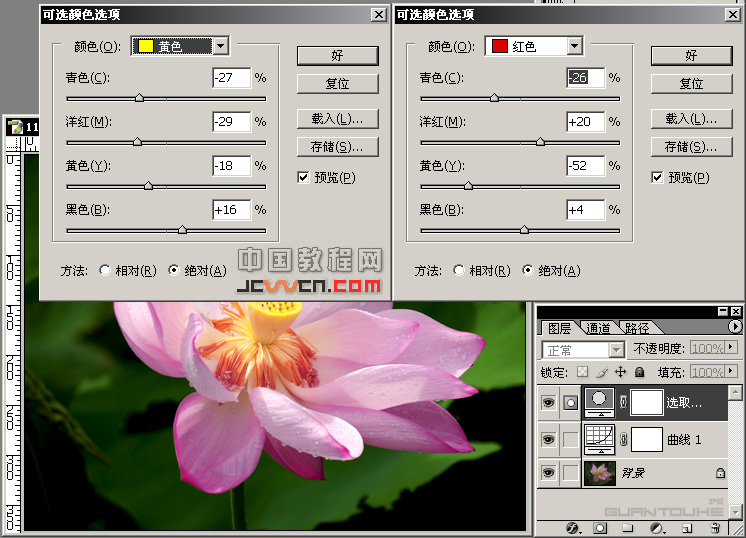Click the 洋红 slider in the red dialog
Image resolution: width=746 pixels, height=538 pixels.
(540, 142)
